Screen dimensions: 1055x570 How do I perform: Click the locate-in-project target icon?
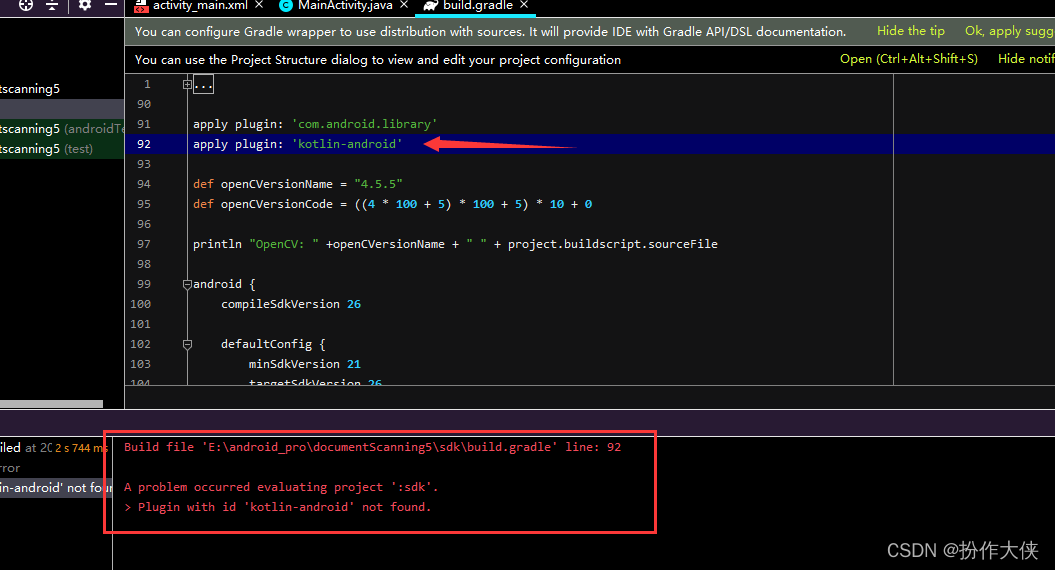26,5
